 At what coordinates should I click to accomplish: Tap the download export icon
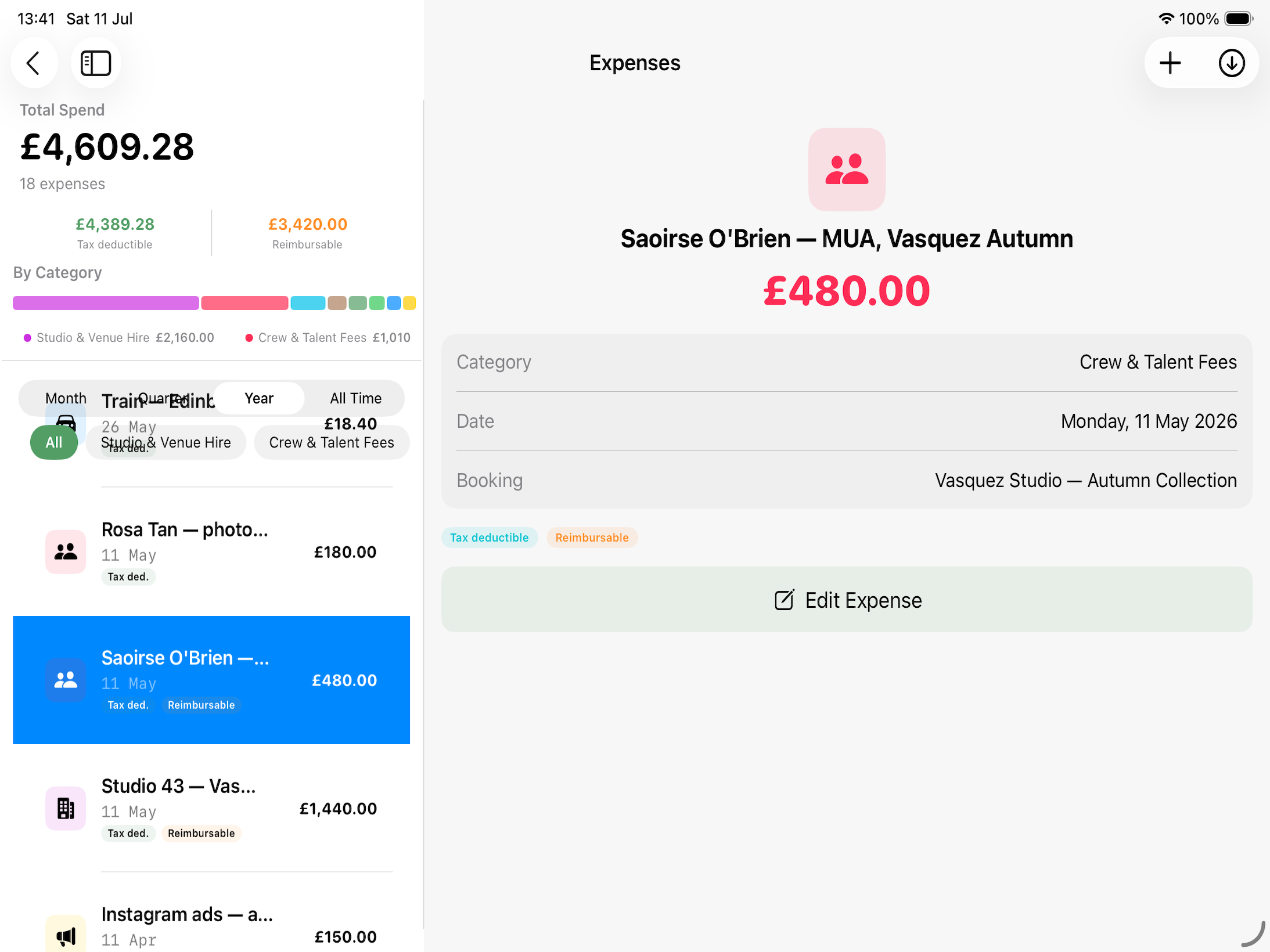click(x=1231, y=63)
